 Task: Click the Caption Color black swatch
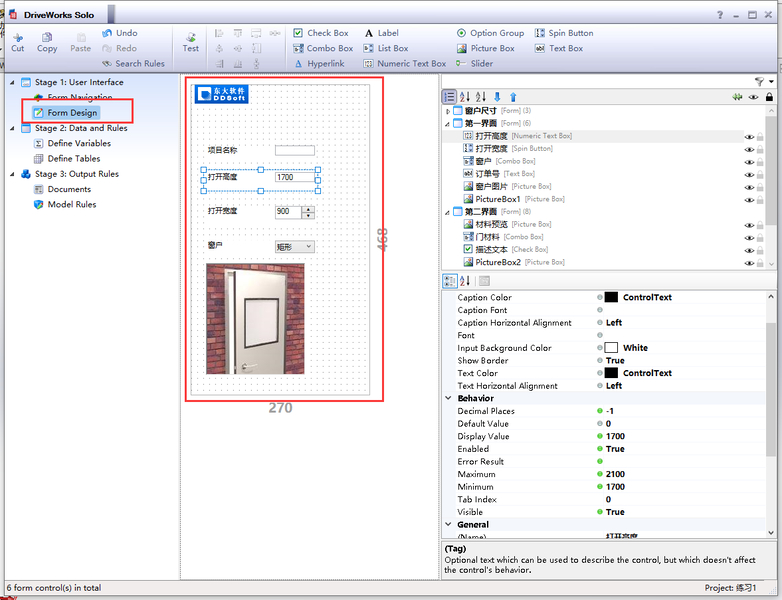coord(611,297)
